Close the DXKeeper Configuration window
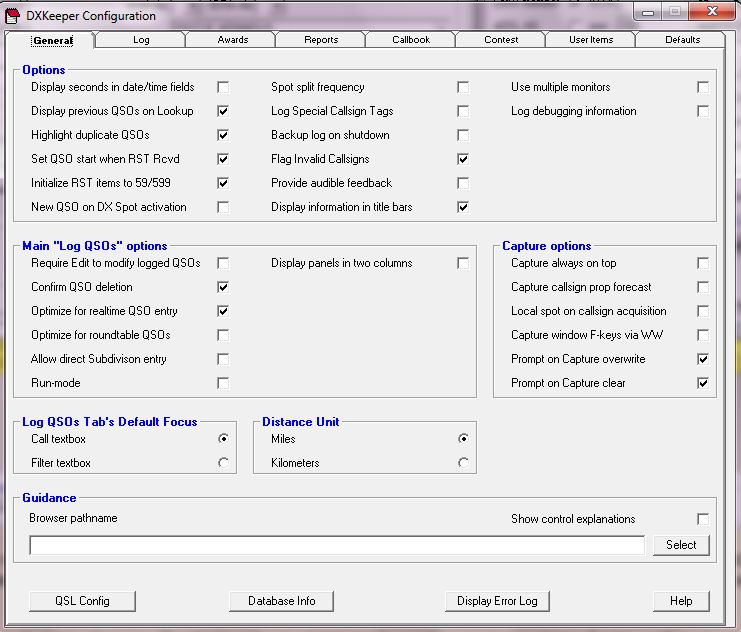The width and height of the screenshot is (741, 632). [x=712, y=11]
